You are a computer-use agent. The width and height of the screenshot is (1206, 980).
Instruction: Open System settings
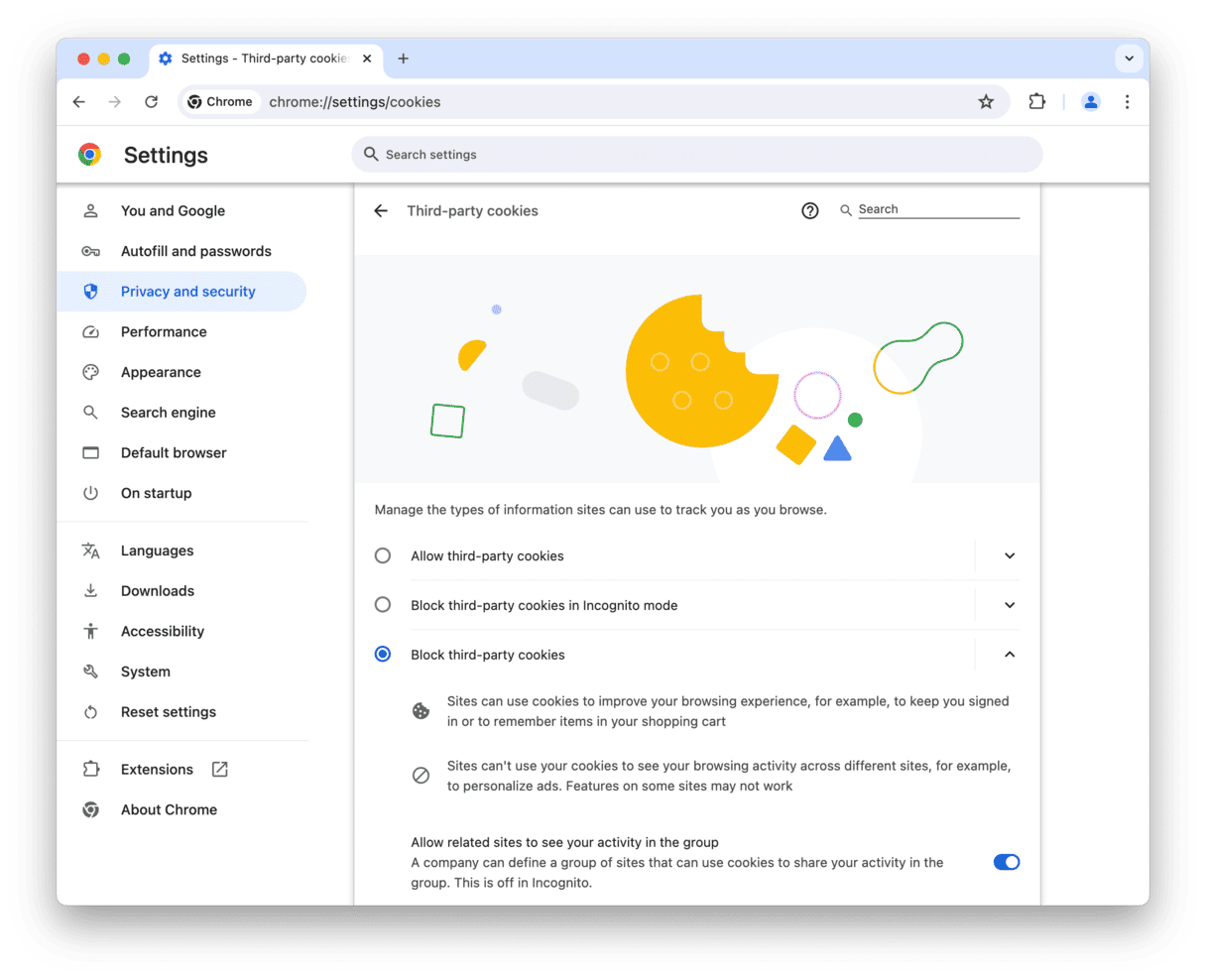tap(181, 672)
